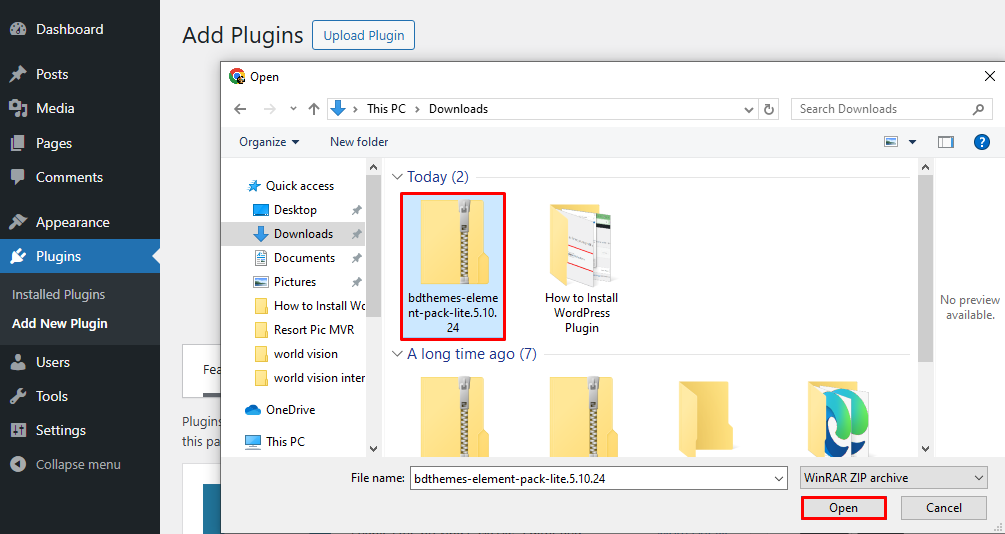Click the Help question mark icon
The width and height of the screenshot is (1005, 534).
(x=981, y=142)
